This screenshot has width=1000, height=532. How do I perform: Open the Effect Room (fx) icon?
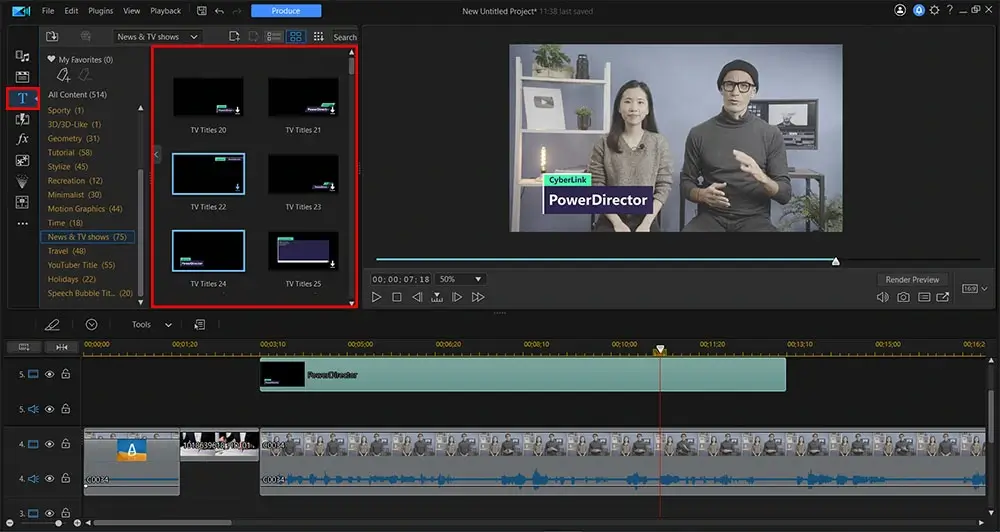(x=22, y=139)
